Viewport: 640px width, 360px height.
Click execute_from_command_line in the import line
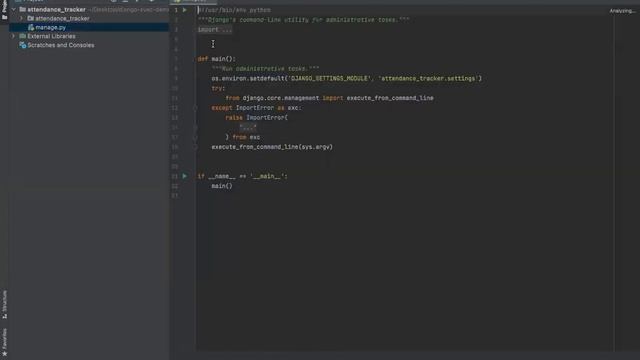point(390,98)
